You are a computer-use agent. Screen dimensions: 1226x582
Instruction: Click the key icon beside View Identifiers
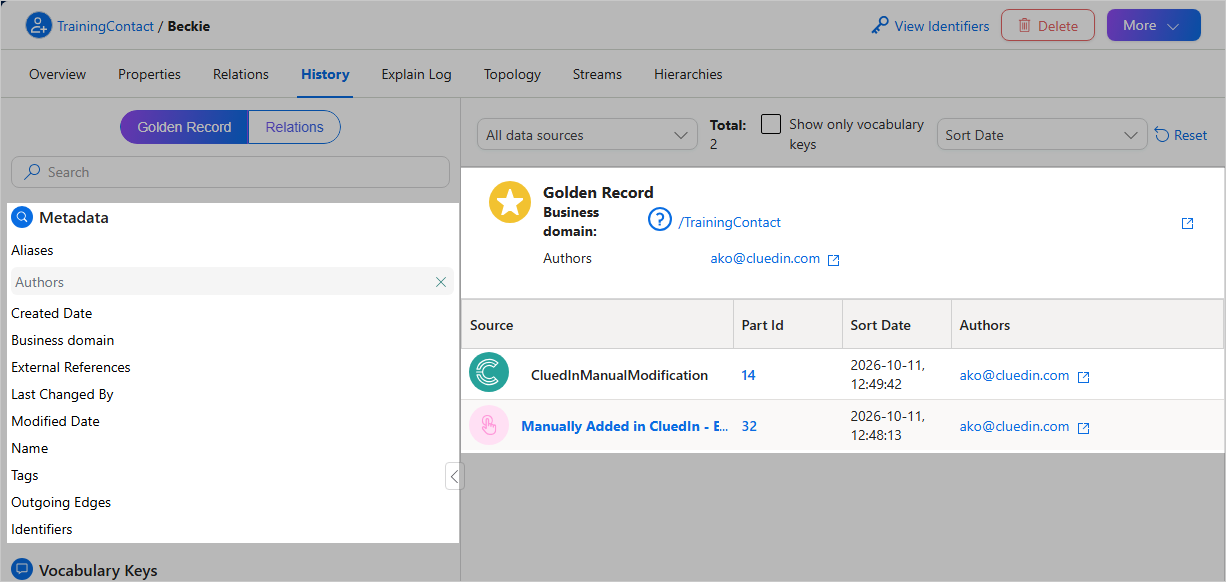pos(880,26)
